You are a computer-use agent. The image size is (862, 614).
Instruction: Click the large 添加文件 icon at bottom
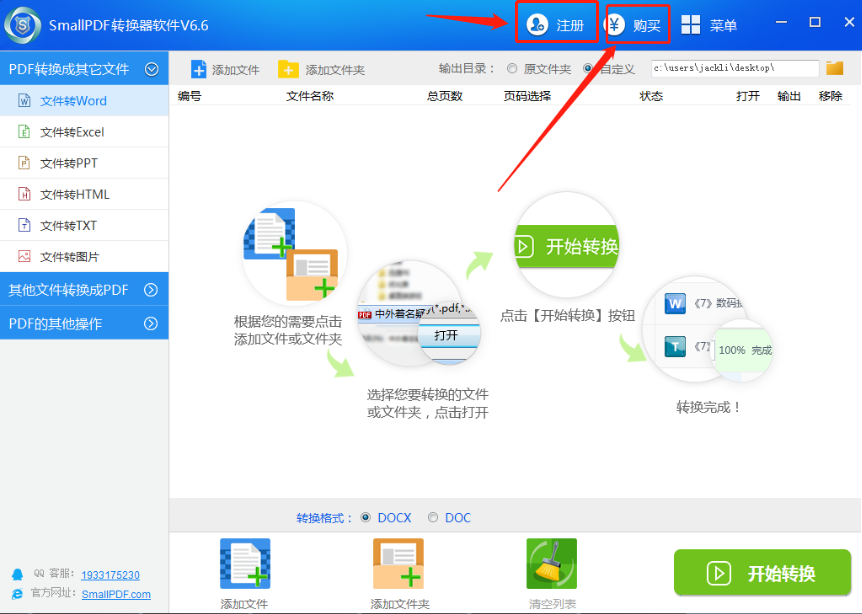245,564
